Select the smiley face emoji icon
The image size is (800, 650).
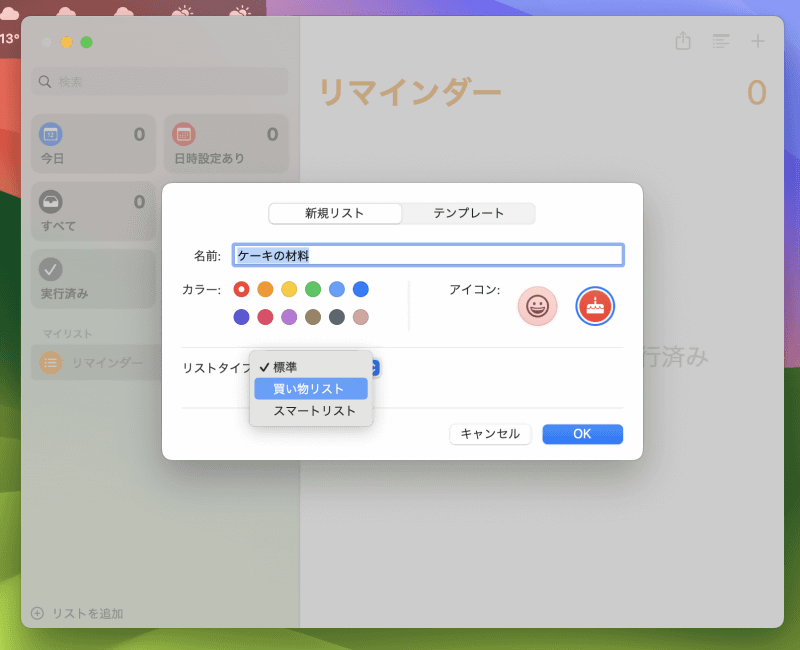[537, 306]
